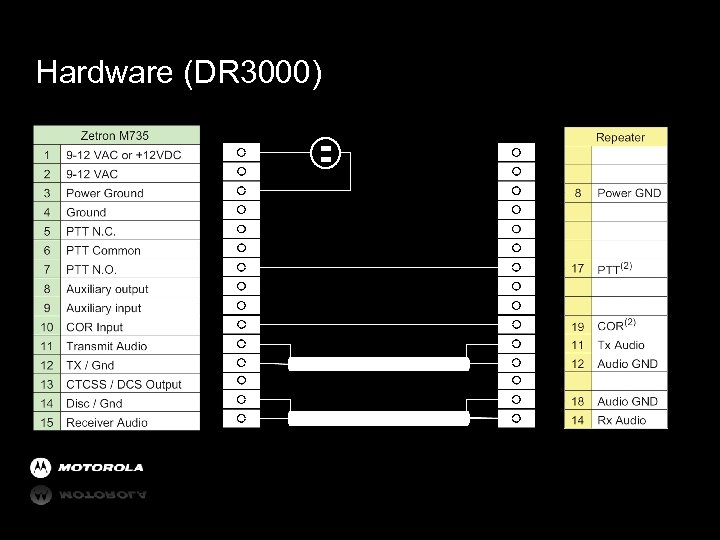Click the left terminal wired to the COR line
This screenshot has width=720, height=540.
241,325
